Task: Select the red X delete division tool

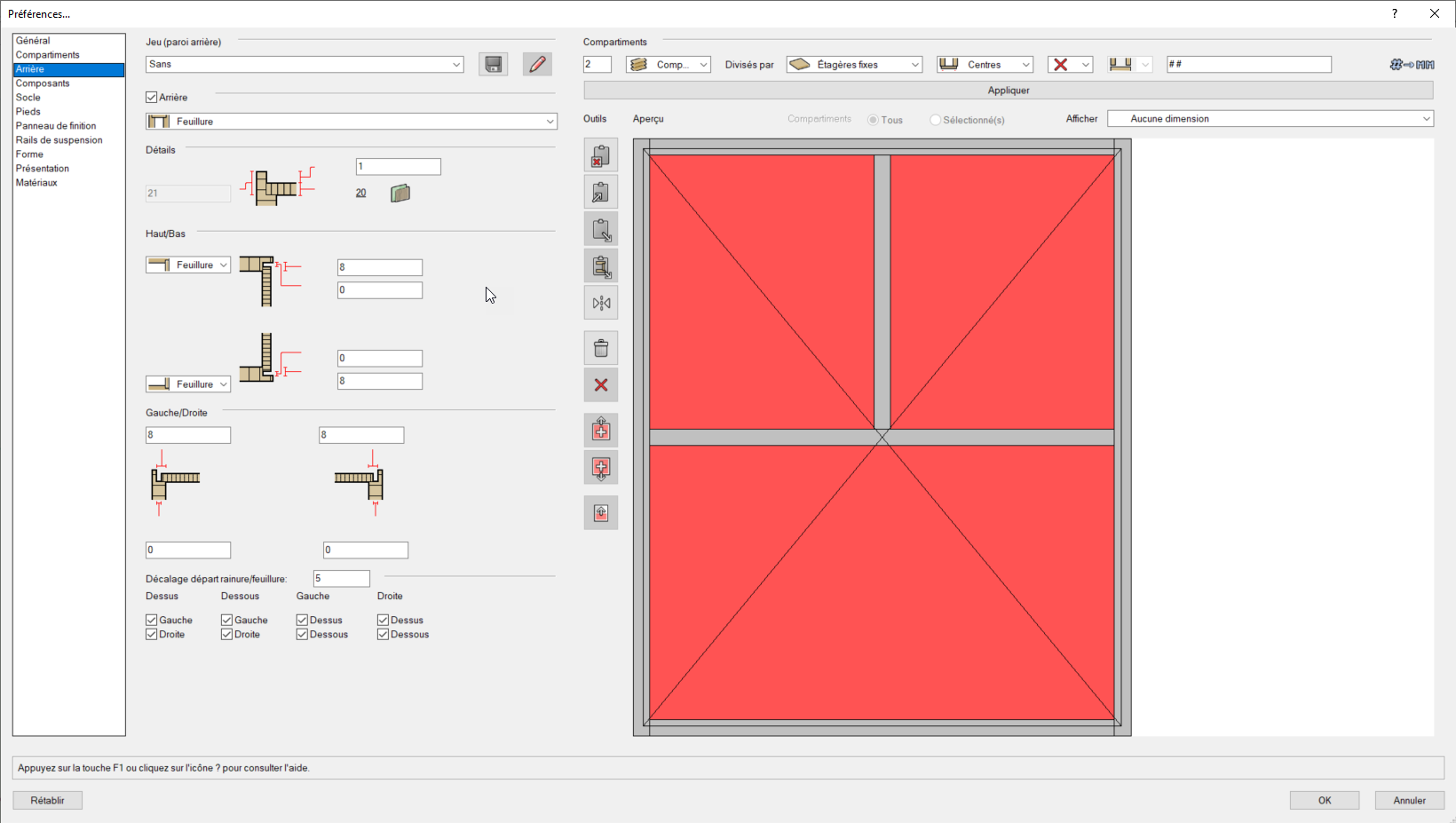Action: 601,384
